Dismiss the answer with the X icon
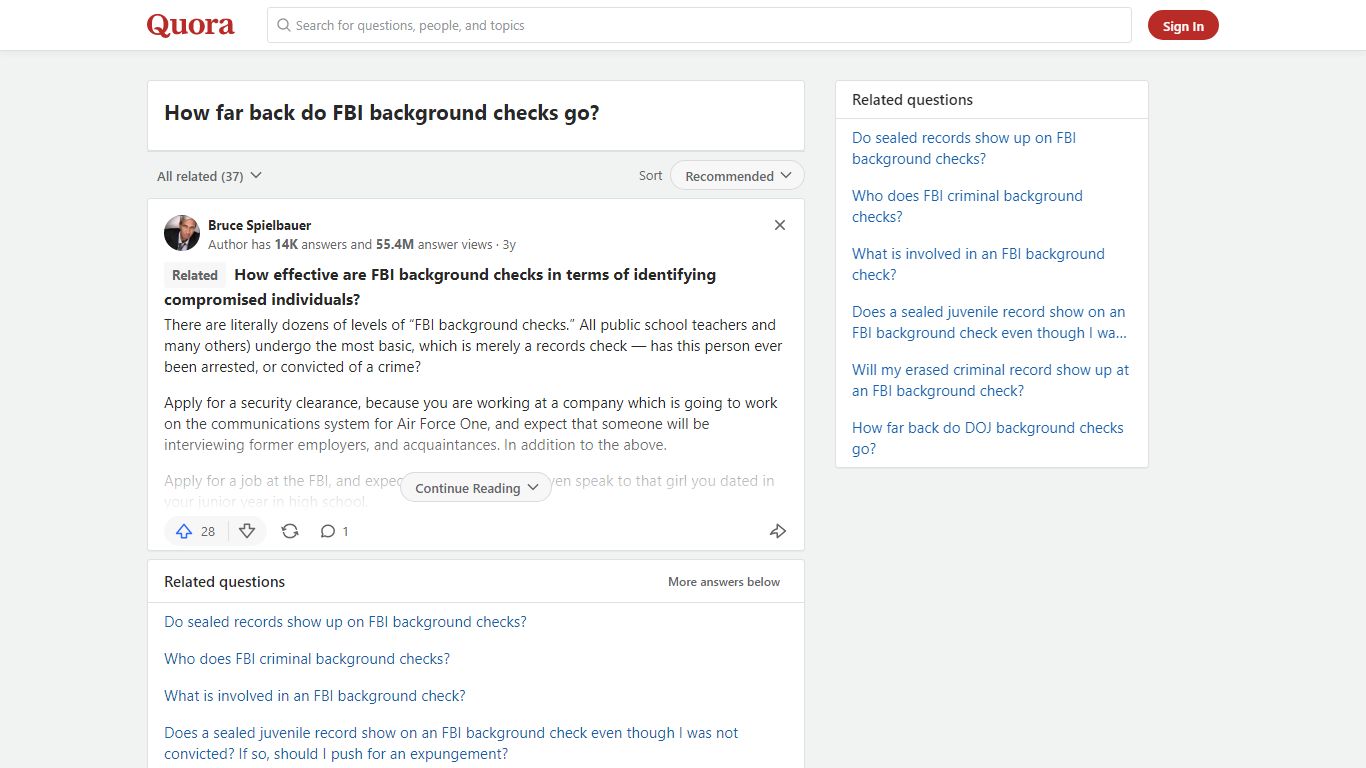This screenshot has width=1366, height=768. coord(780,225)
